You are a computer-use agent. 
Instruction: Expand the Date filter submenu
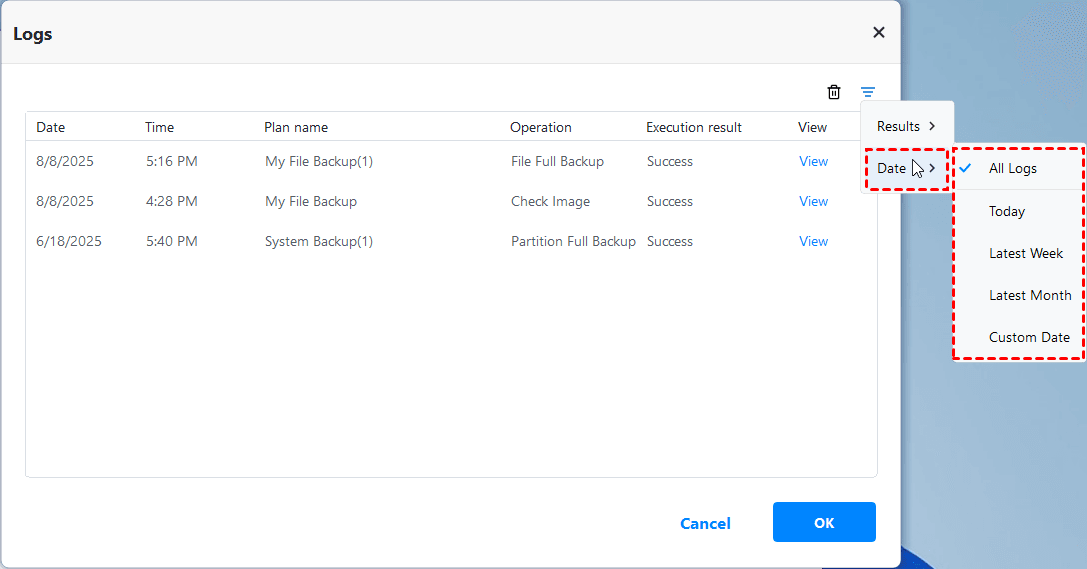[906, 168]
